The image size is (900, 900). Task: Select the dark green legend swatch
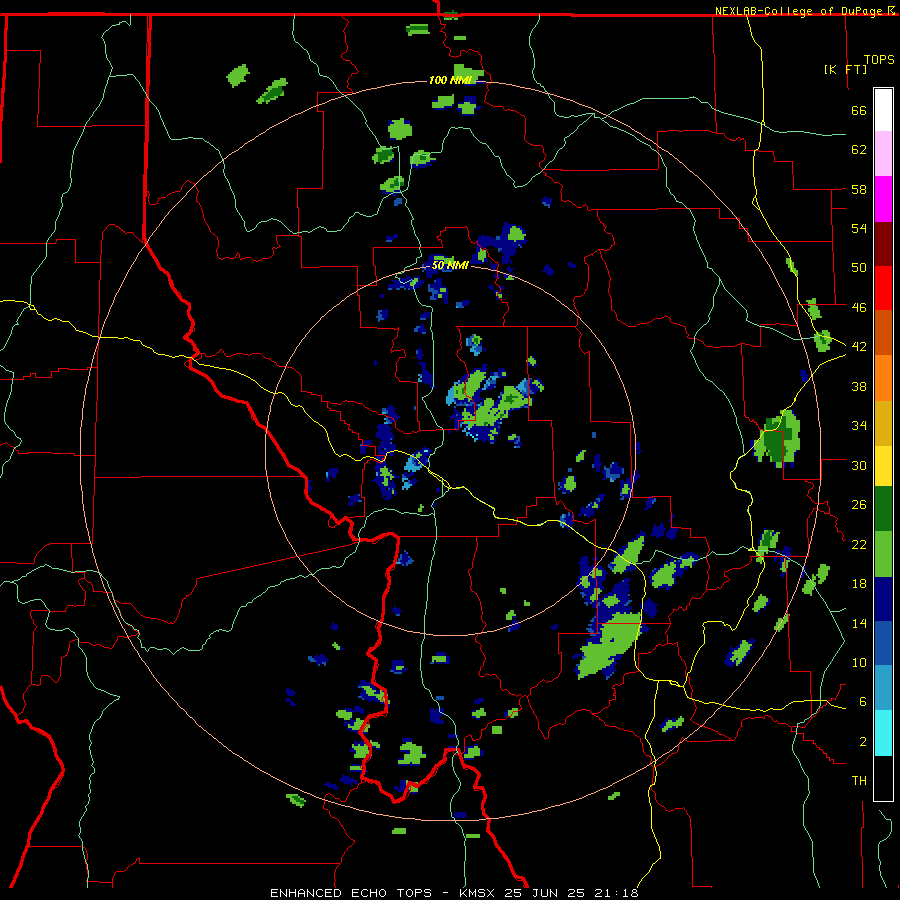[x=883, y=509]
